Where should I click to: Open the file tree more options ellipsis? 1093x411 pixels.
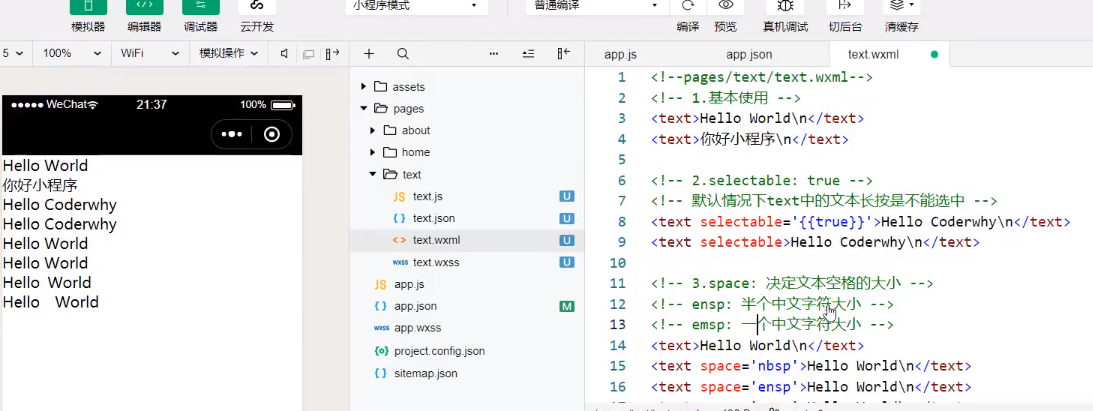(494, 54)
